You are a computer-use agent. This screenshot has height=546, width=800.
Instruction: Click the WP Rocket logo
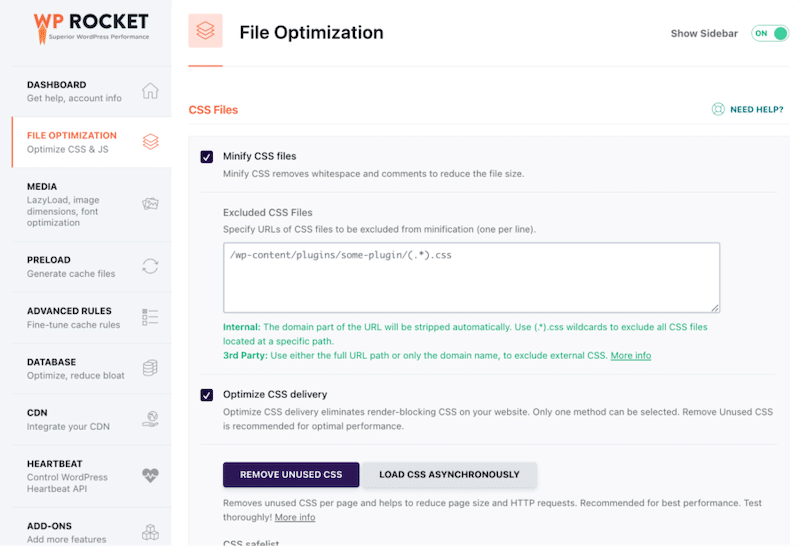point(90,26)
